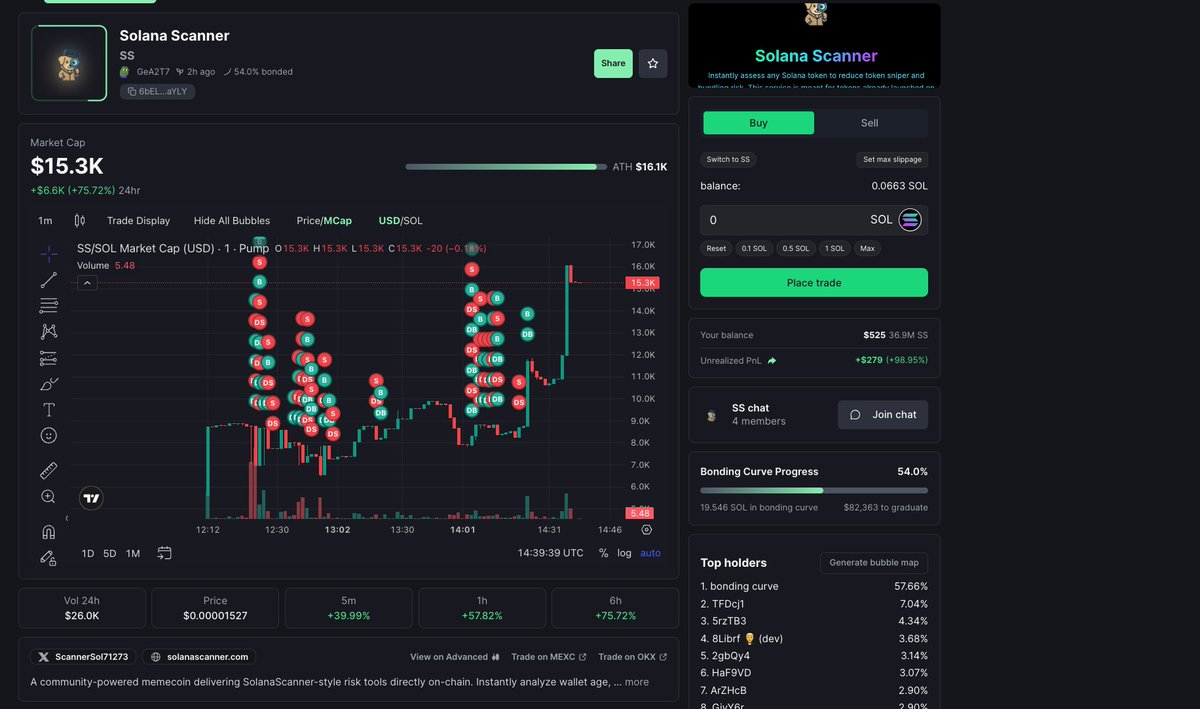Screen dimensions: 1200x709
Task: Select the zoom in tool
Action: coord(48,496)
